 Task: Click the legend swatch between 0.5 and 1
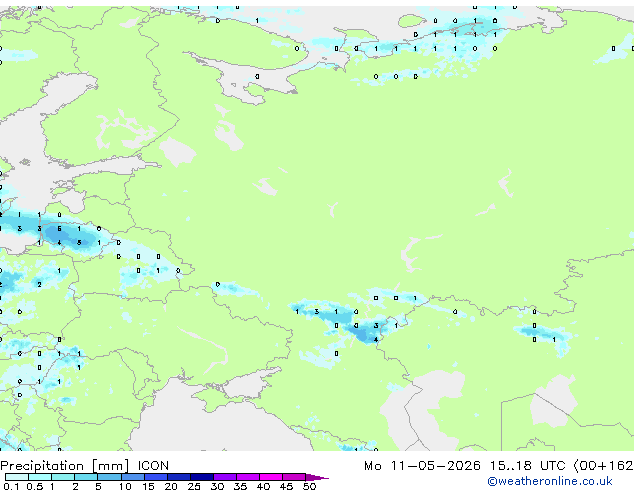pyautogui.click(x=40, y=477)
